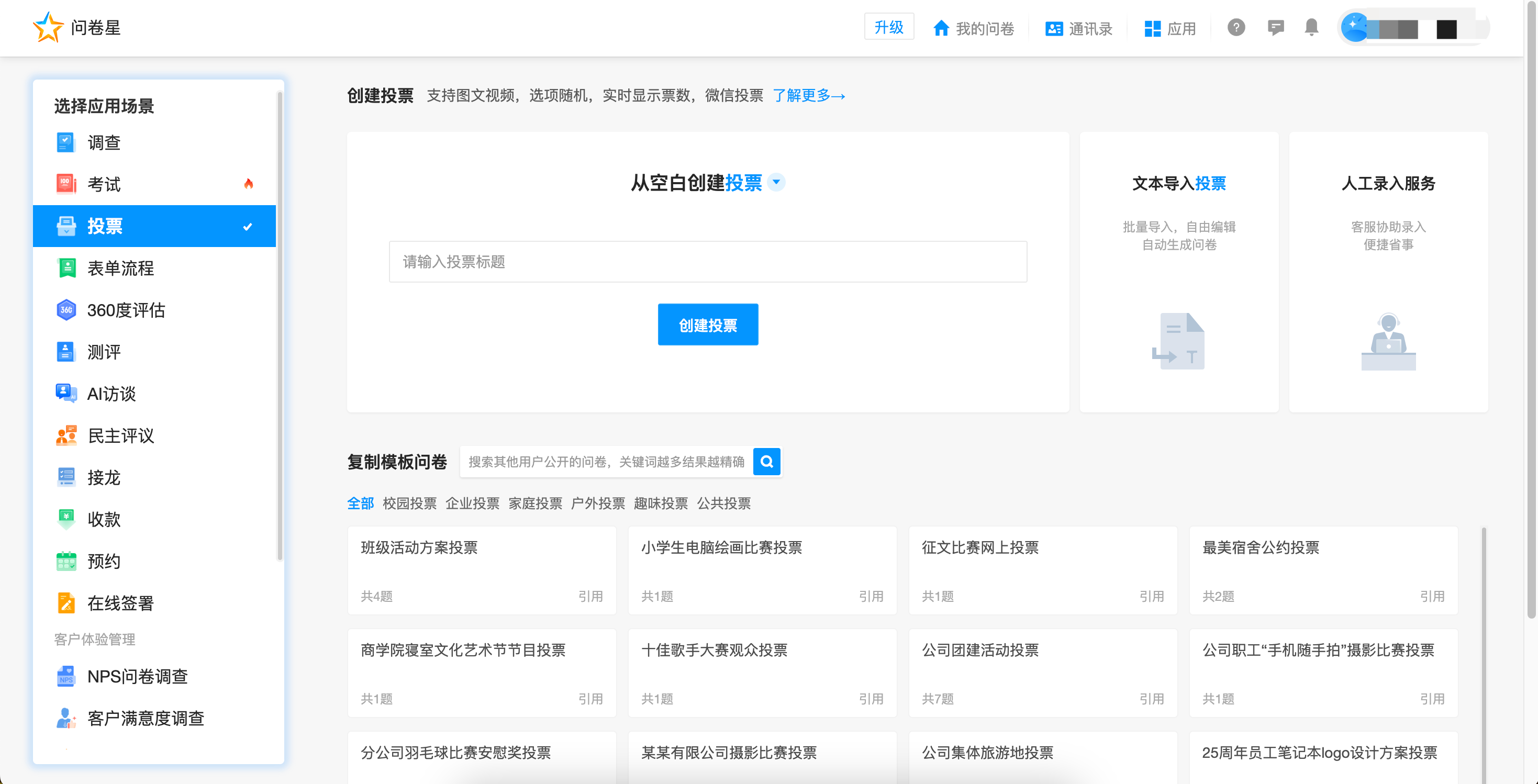Focus the 请输入投票标题 input field

tap(708, 262)
